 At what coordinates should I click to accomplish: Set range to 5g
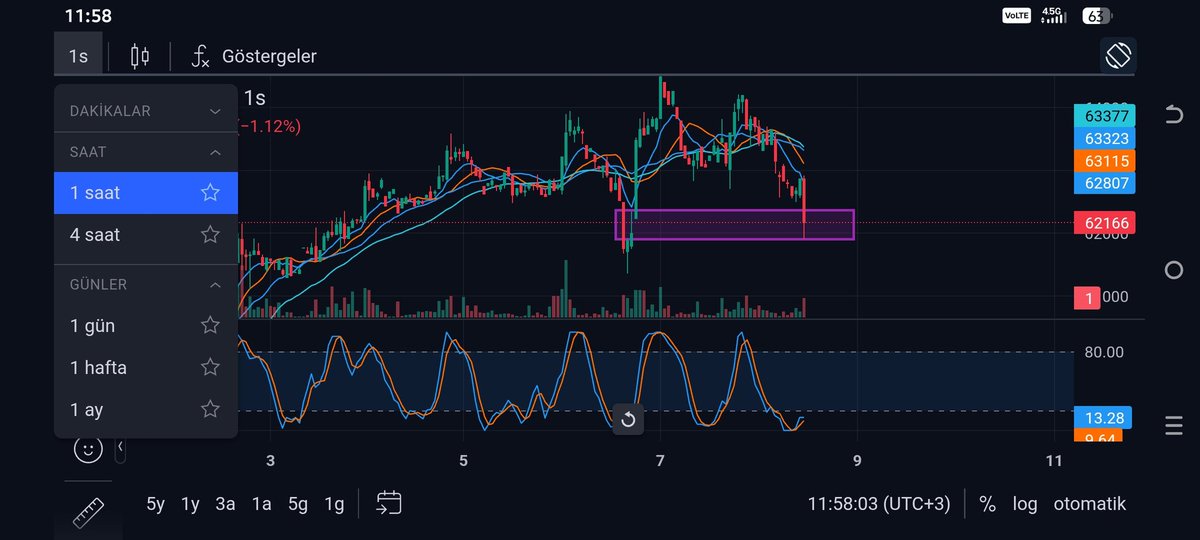[298, 504]
